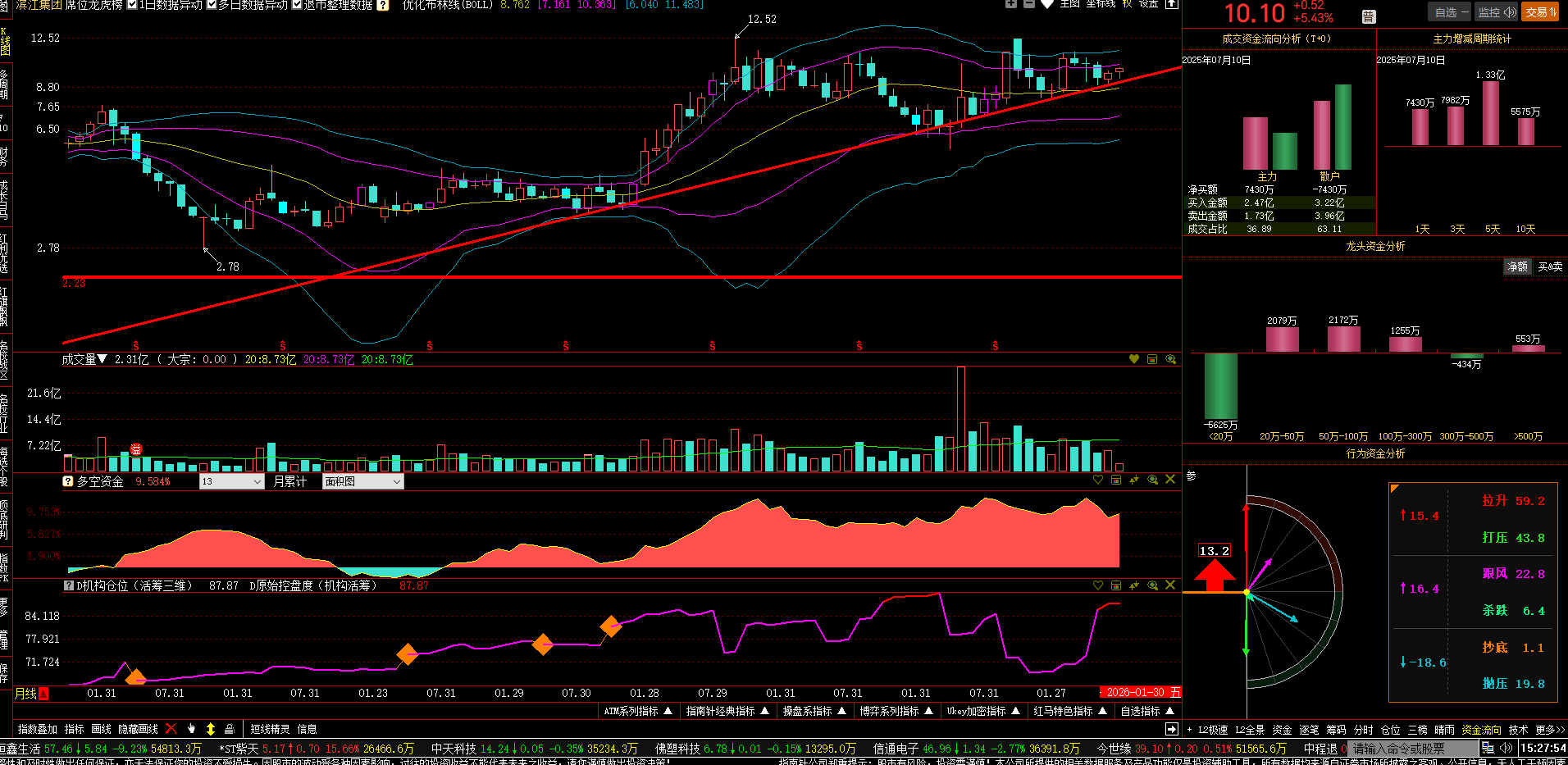Image resolution: width=1568 pixels, height=765 pixels.
Task: Click the red X delete-drawing icon
Action: click(x=171, y=728)
